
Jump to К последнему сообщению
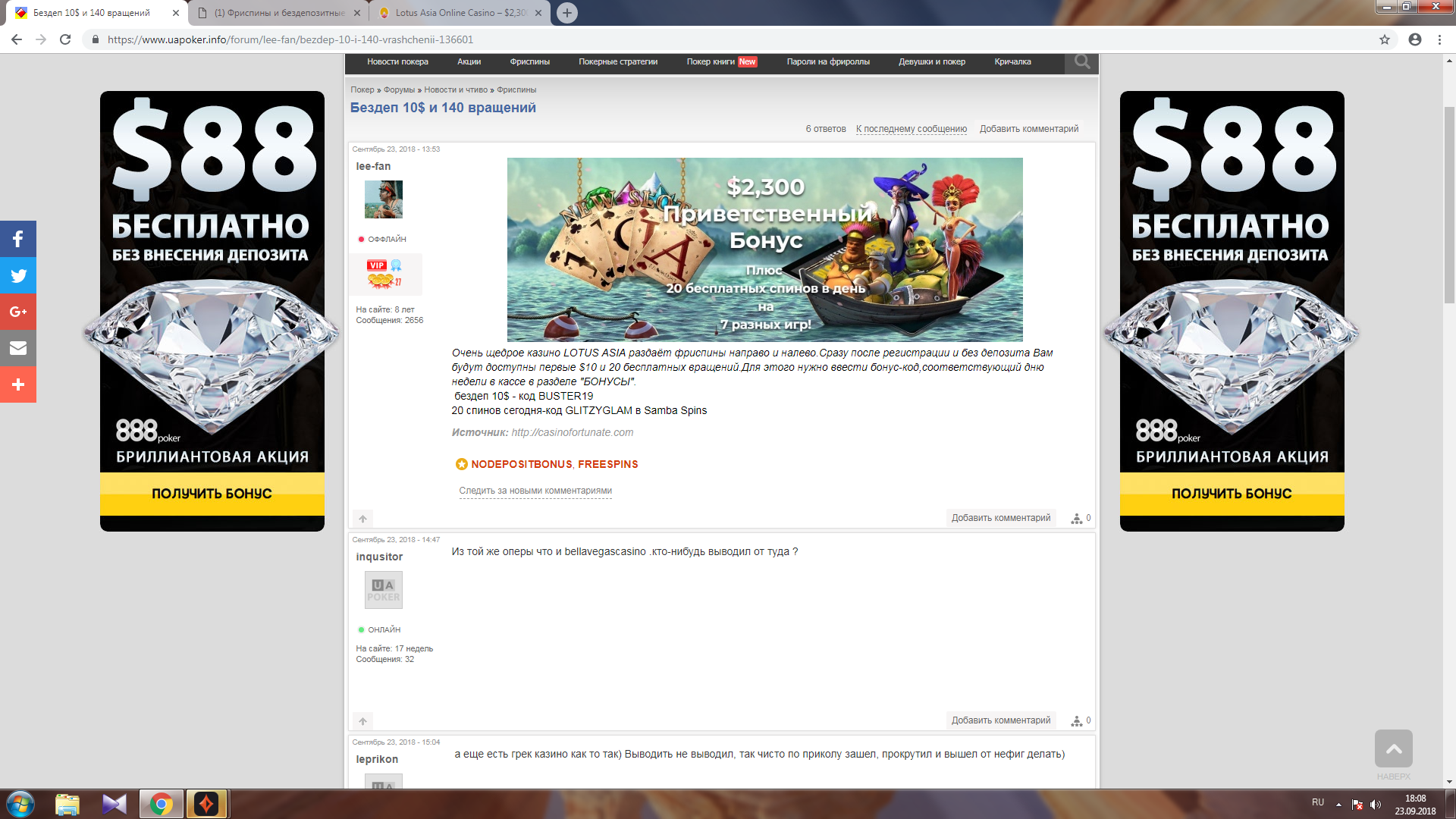point(912,129)
